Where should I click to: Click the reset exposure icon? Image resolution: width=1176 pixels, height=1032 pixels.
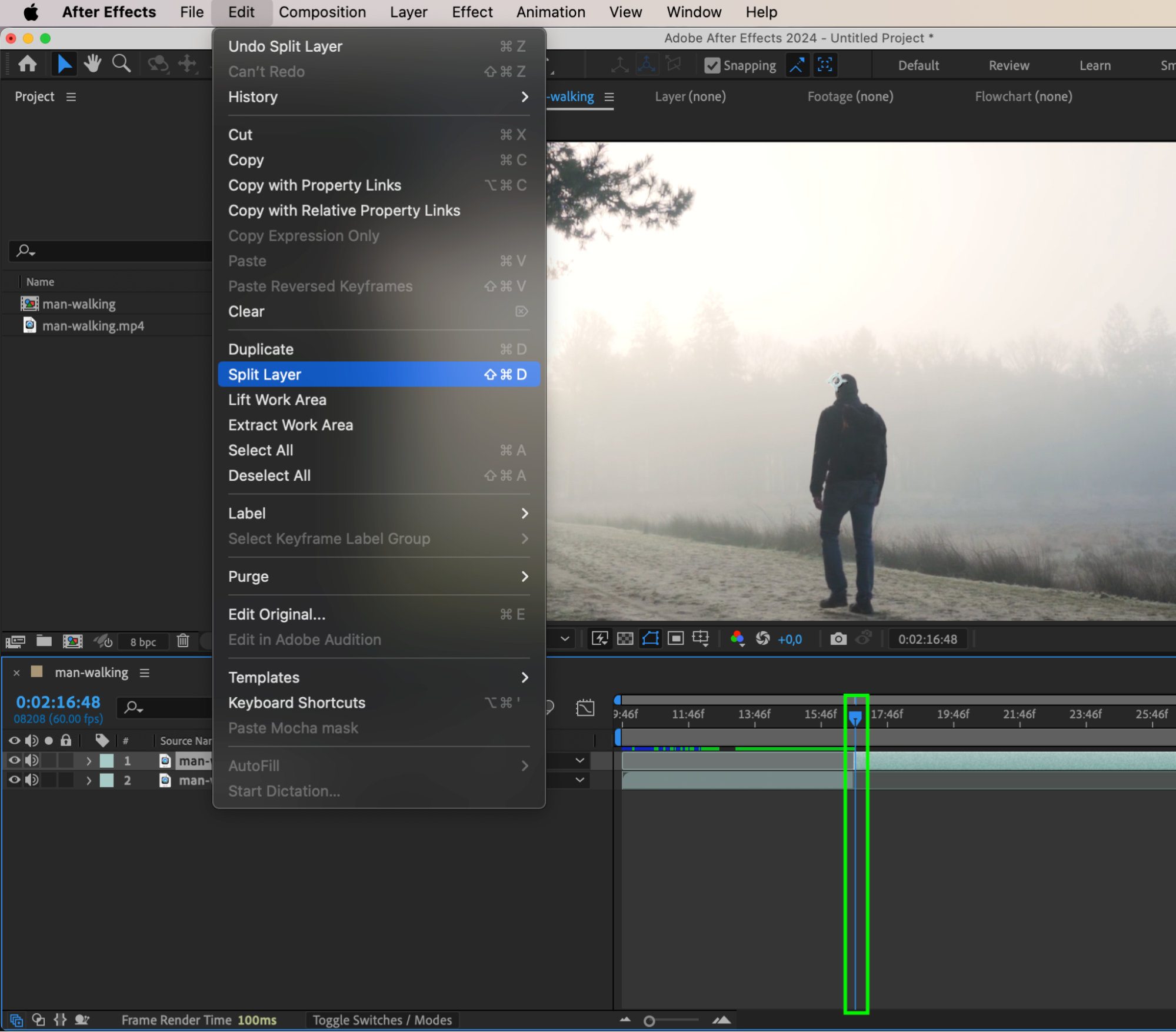762,639
